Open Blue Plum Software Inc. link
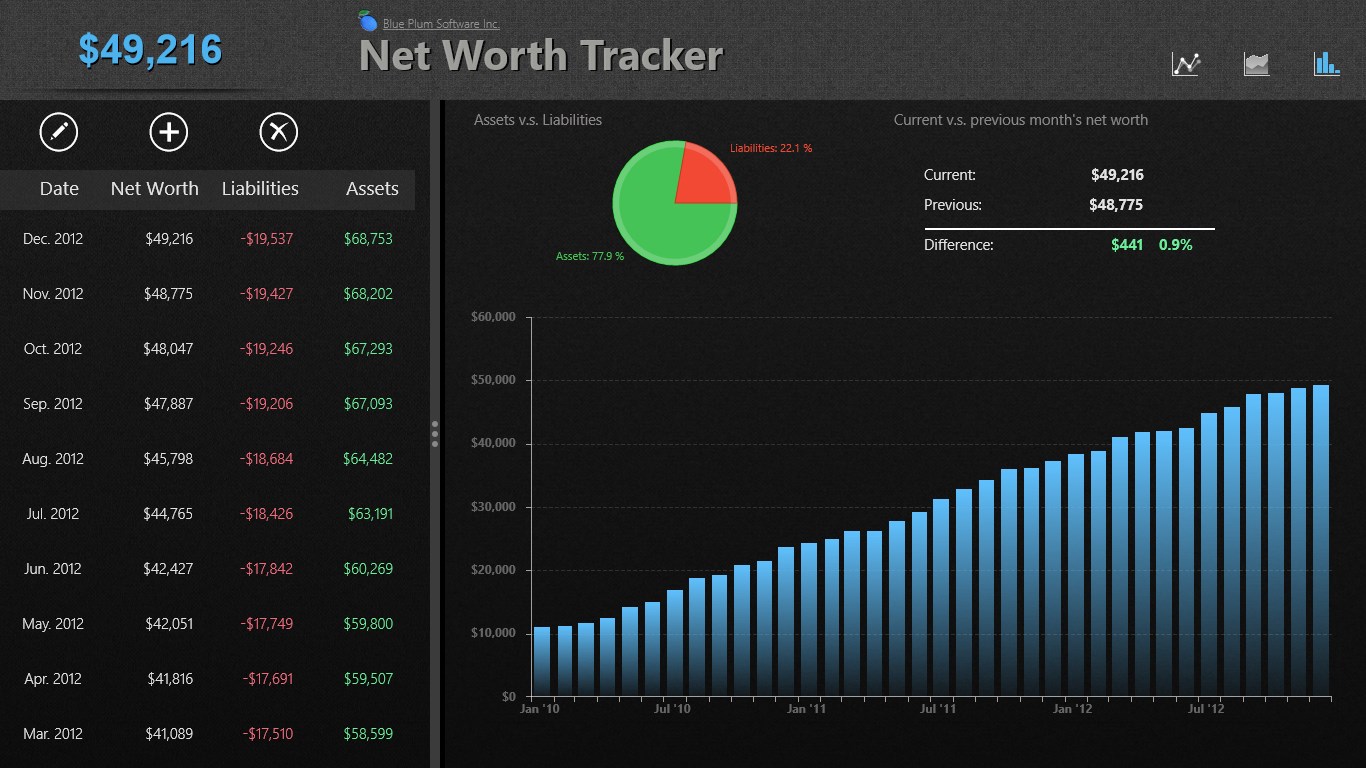The image size is (1366, 768). point(441,24)
